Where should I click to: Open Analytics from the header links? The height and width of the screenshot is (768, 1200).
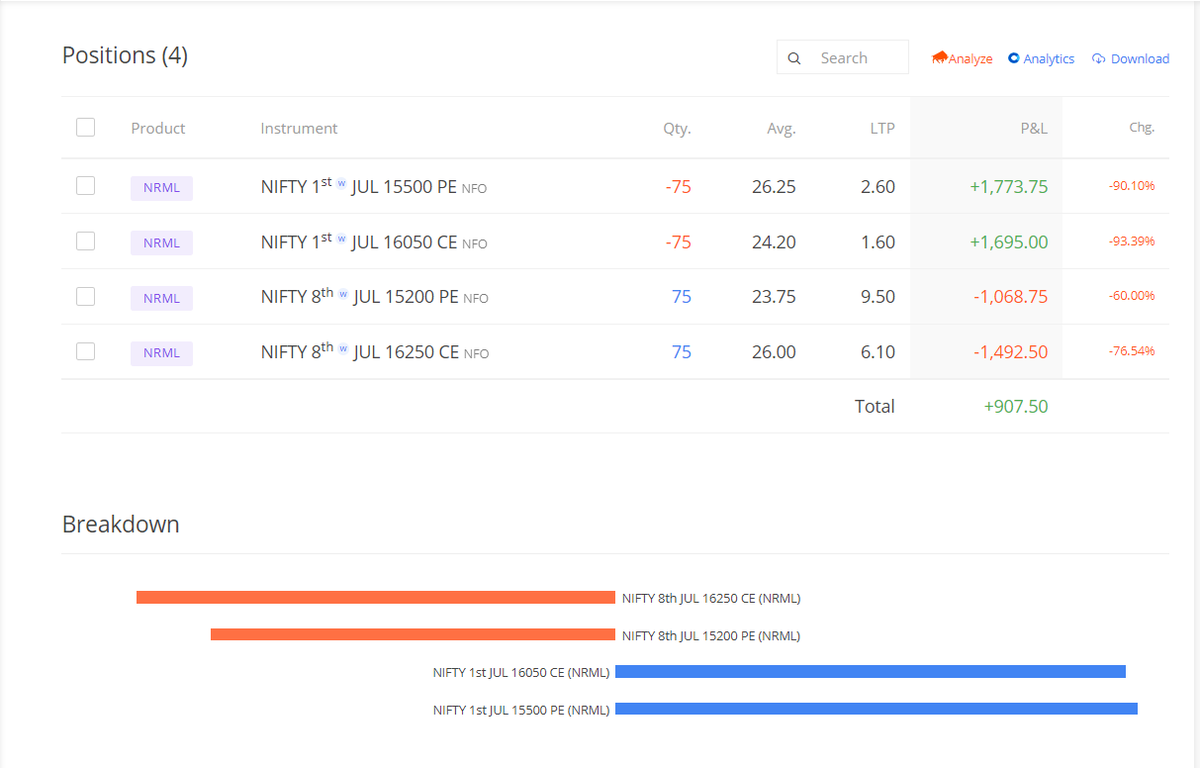1047,58
